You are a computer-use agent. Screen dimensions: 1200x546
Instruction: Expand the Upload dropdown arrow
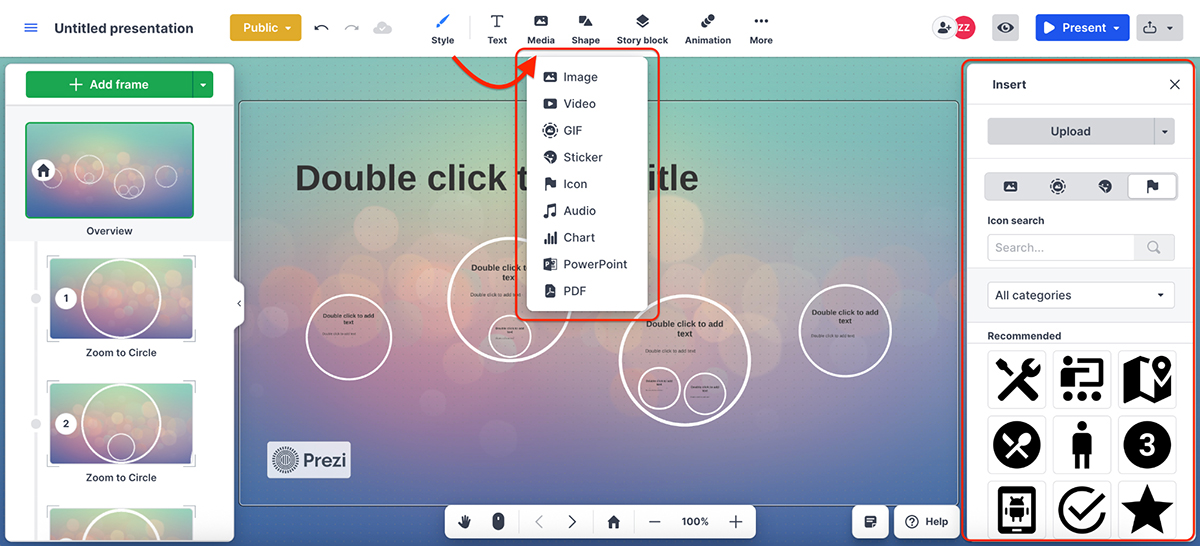pyautogui.click(x=1164, y=131)
